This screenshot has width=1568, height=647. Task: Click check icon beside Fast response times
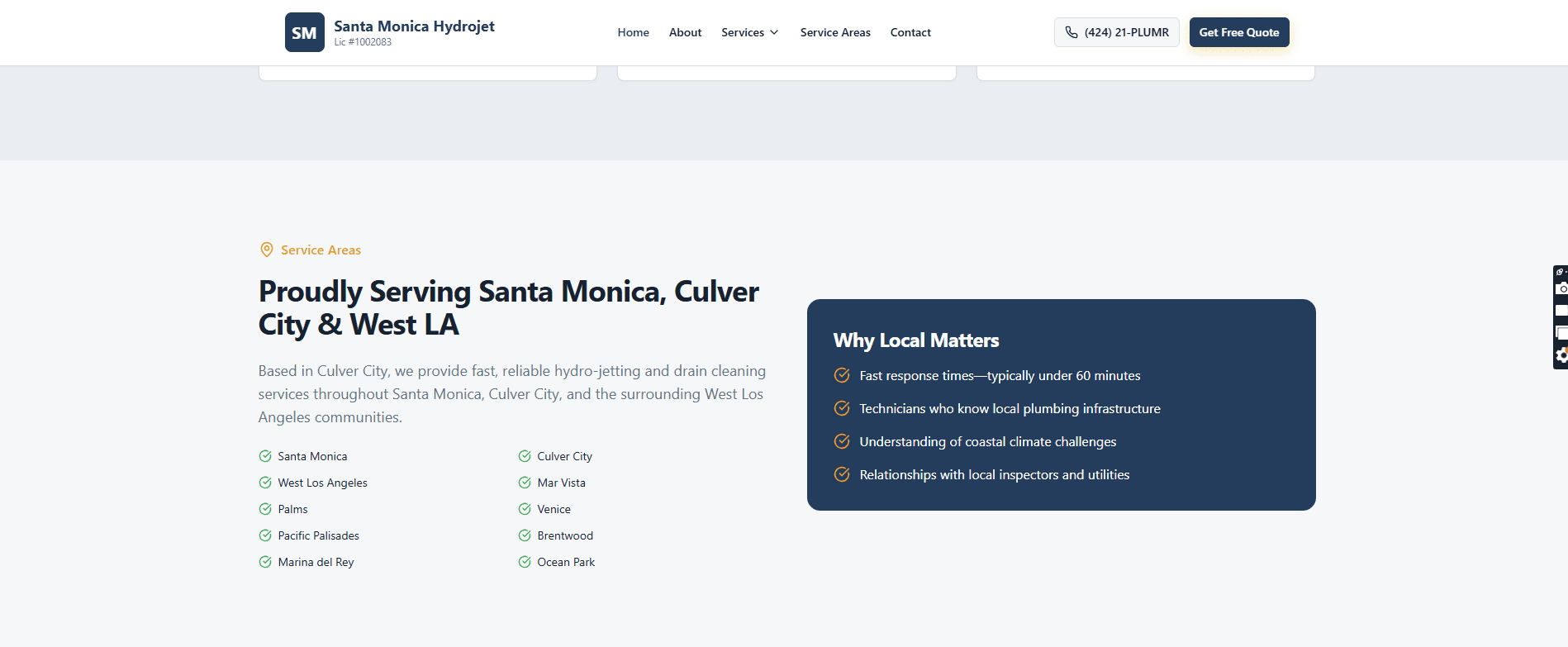[842, 375]
